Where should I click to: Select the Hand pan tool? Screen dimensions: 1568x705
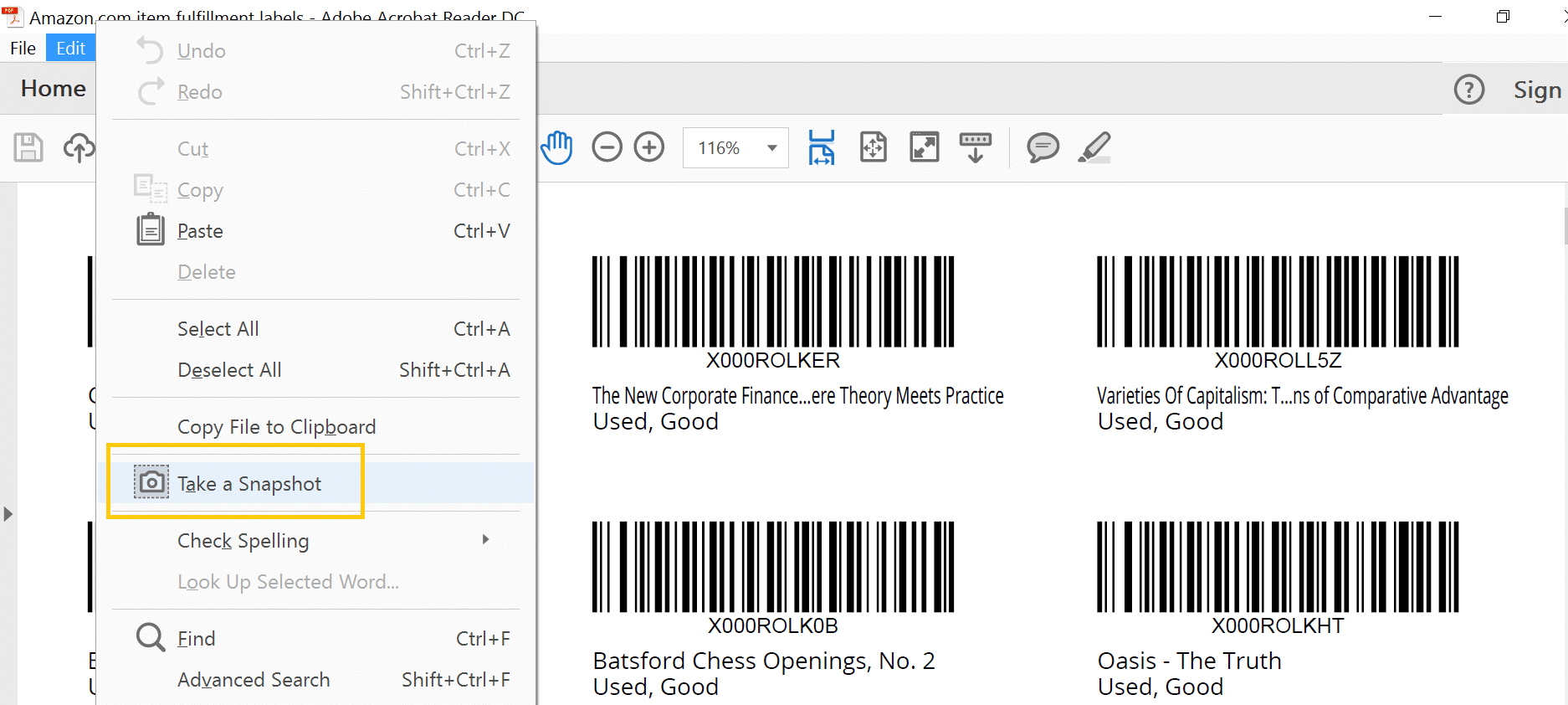(x=556, y=147)
